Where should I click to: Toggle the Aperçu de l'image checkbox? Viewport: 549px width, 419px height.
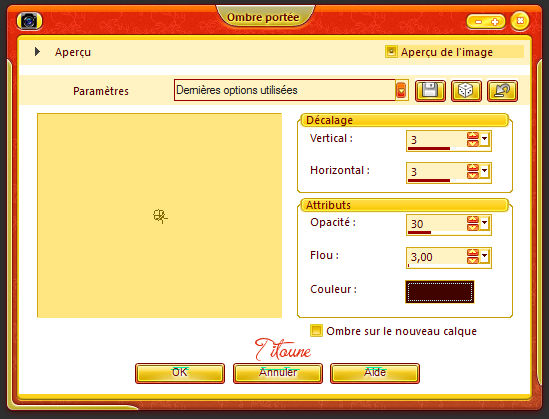tap(391, 52)
